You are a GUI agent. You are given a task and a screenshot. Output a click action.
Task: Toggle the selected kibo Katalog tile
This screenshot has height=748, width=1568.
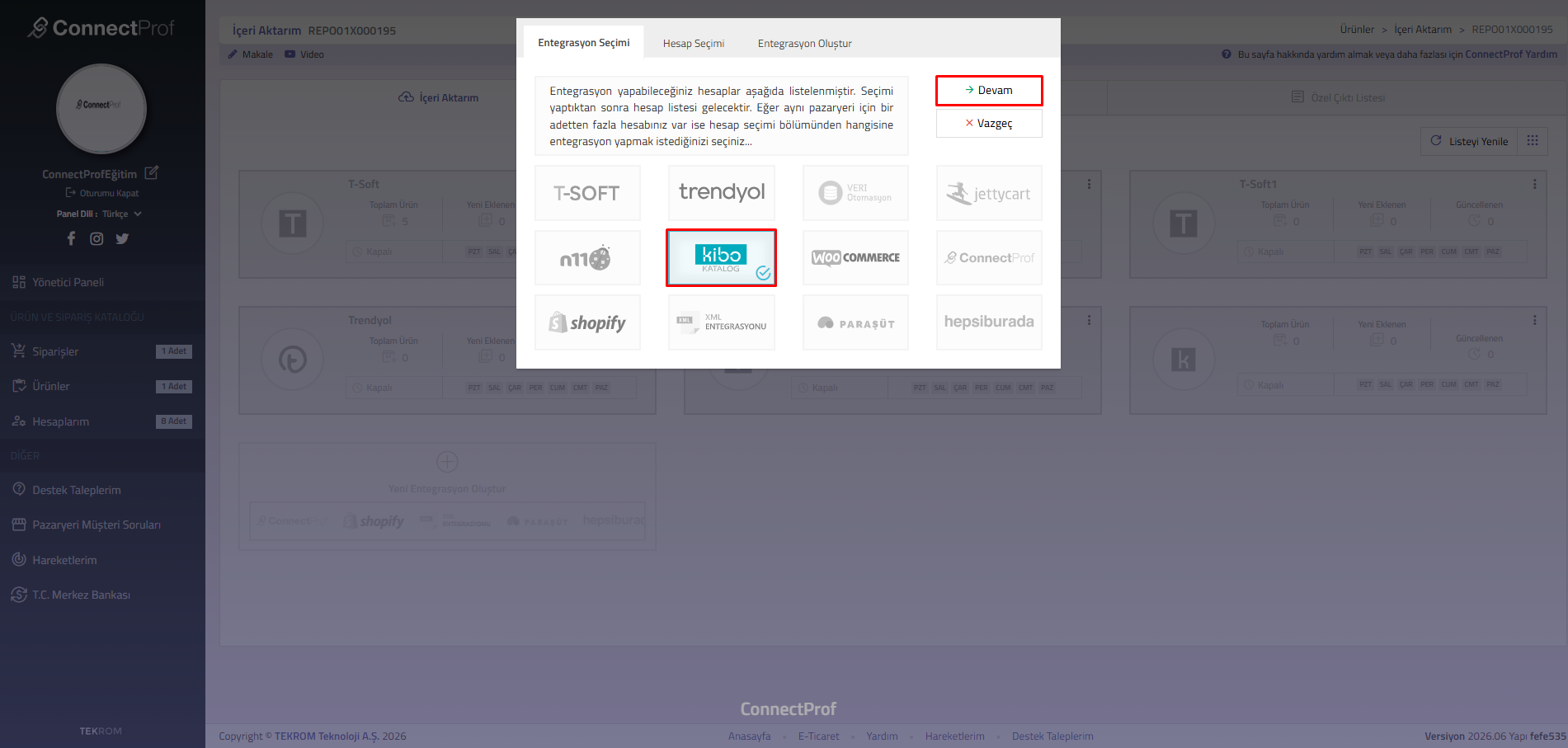721,258
